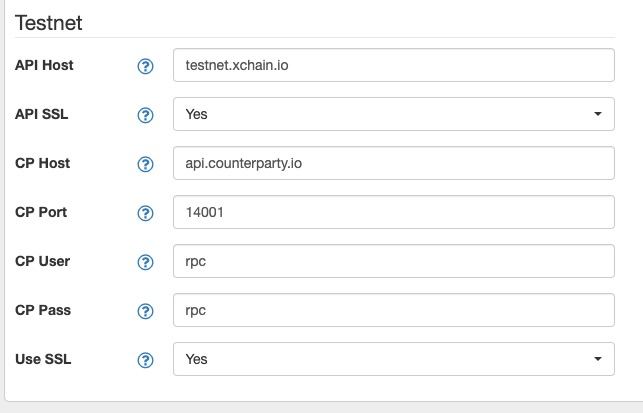
Task: Click the Use SSL label
Action: point(43,359)
